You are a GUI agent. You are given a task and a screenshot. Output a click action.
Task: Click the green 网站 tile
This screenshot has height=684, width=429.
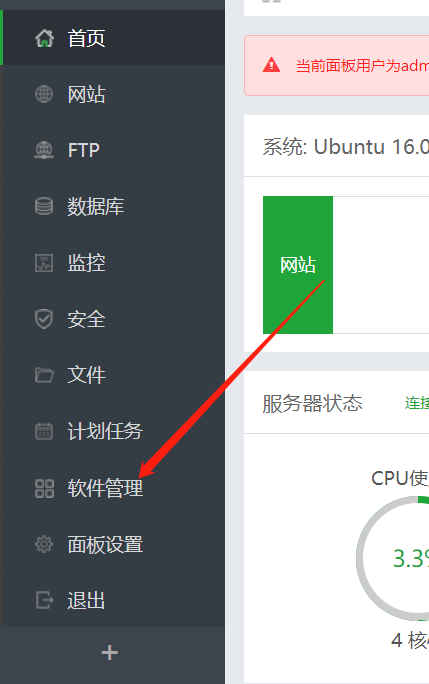coord(298,265)
